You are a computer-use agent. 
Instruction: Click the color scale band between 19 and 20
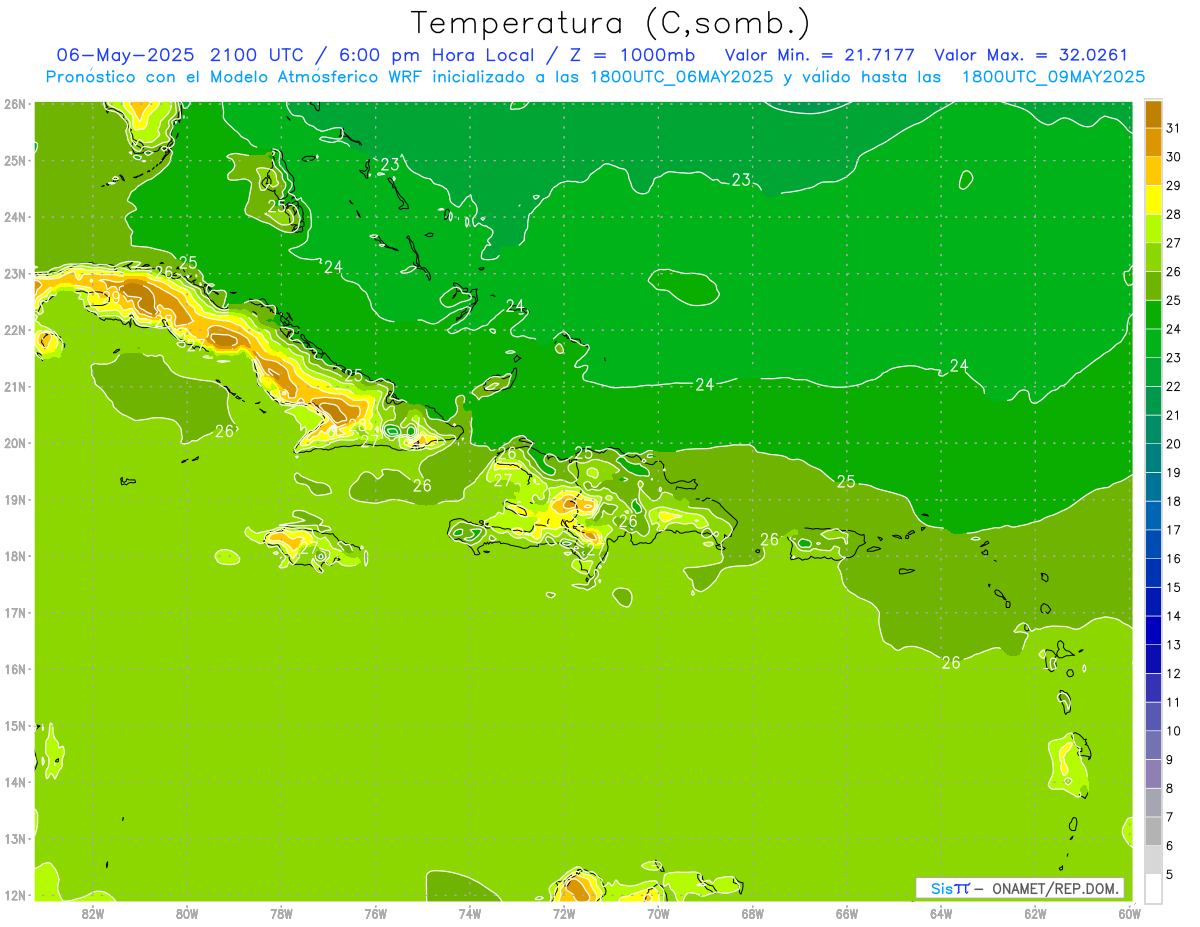tap(1153, 458)
